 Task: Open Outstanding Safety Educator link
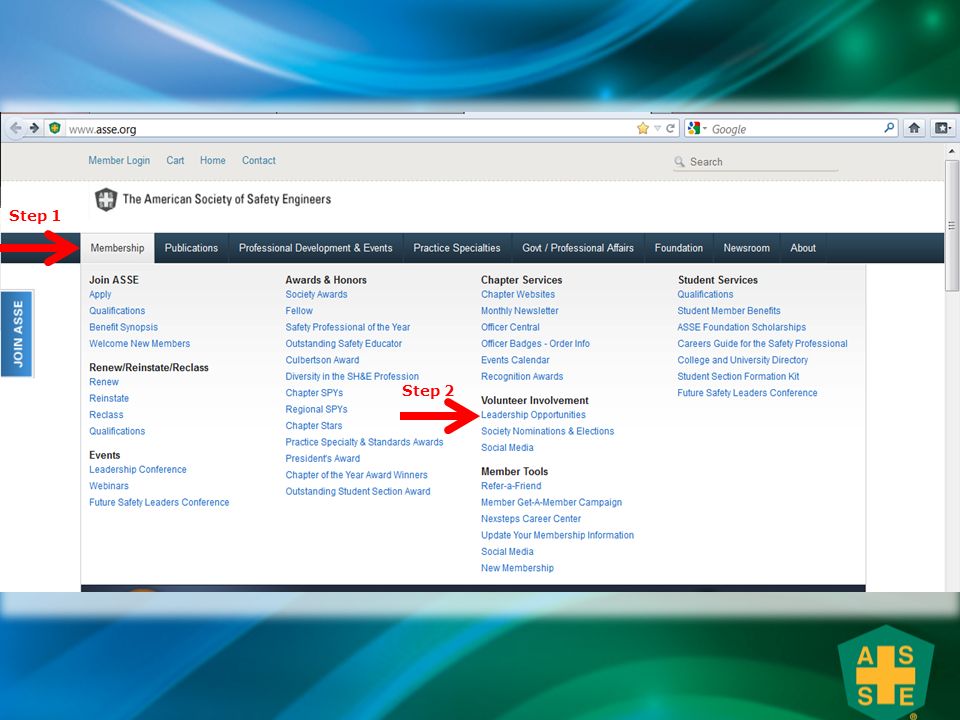coord(343,343)
